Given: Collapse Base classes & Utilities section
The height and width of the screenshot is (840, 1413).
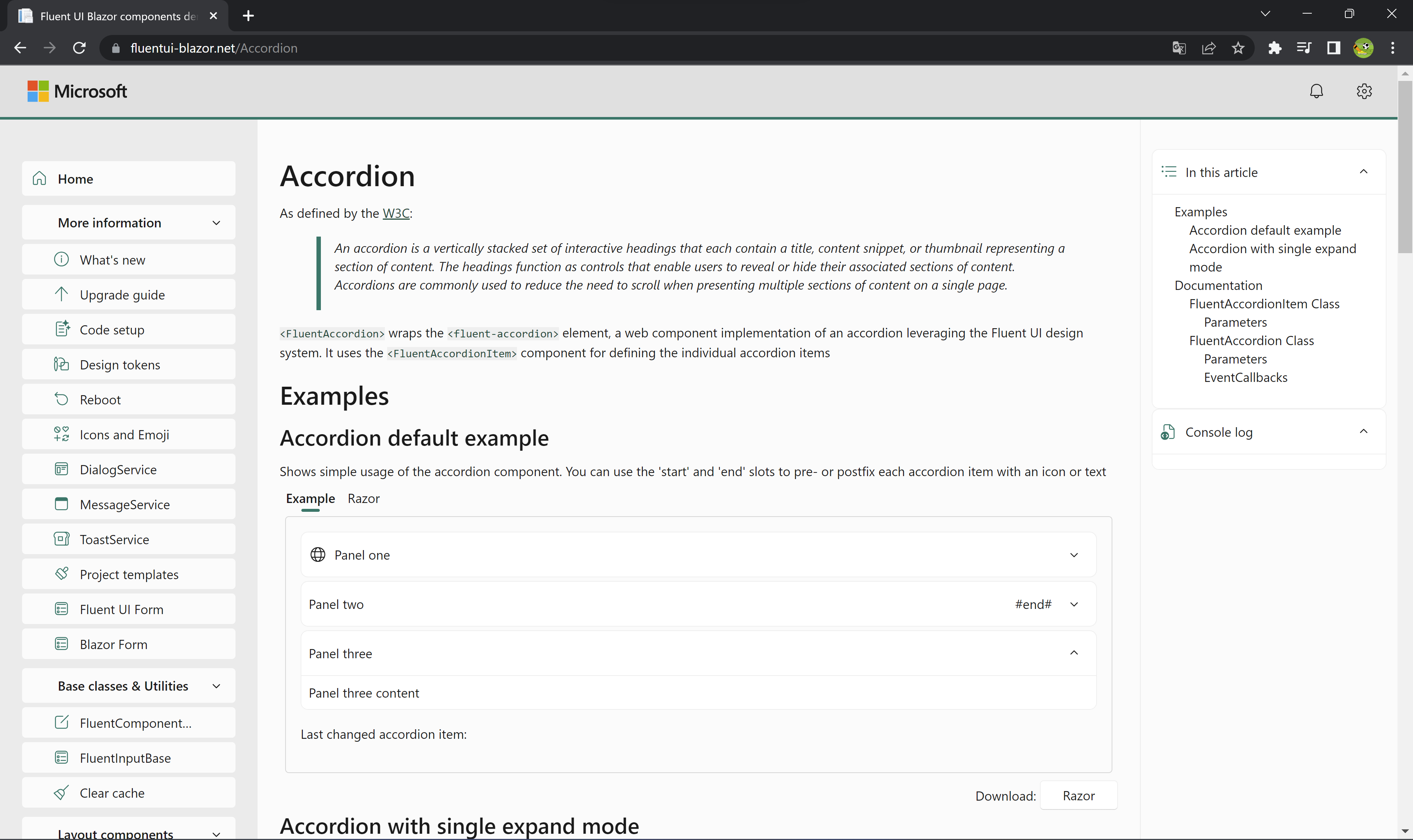Looking at the screenshot, I should [x=216, y=686].
